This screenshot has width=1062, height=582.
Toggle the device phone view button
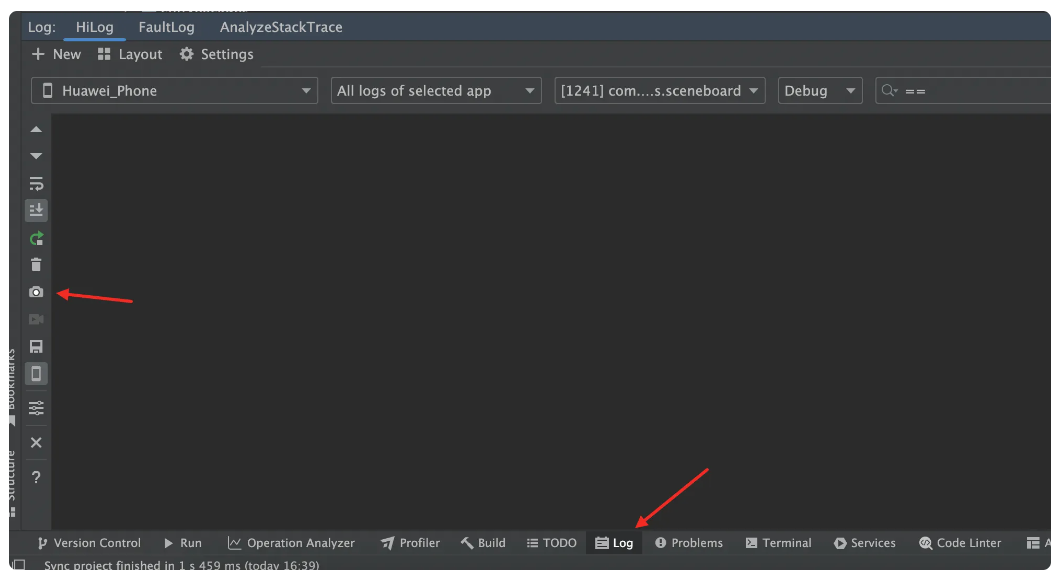[x=36, y=374]
